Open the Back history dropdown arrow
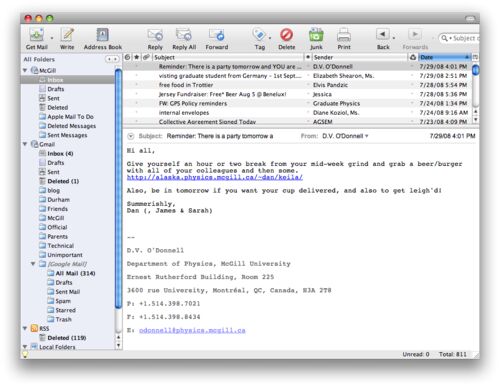This screenshot has width=500, height=387. coord(394,38)
